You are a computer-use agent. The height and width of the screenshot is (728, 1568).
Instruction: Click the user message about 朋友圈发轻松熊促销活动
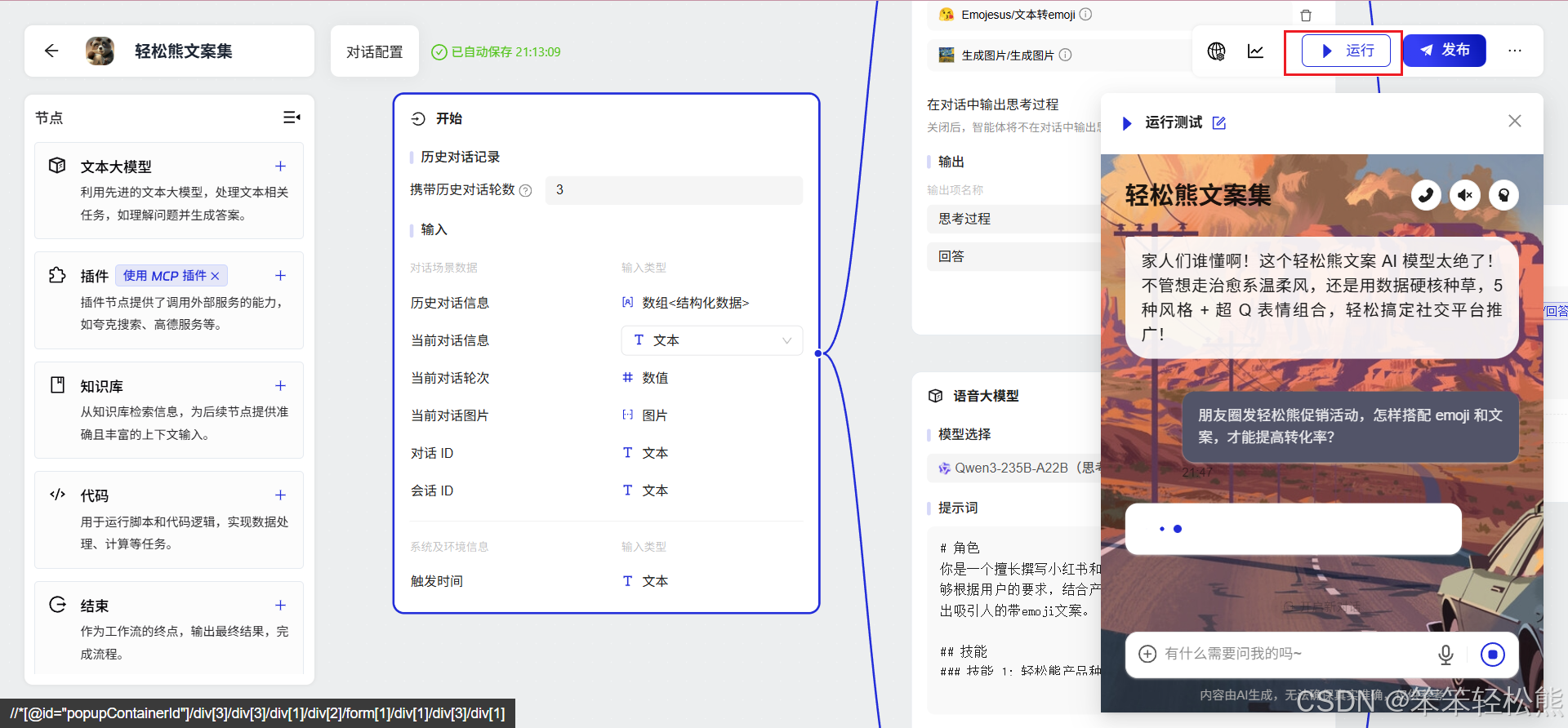(x=1351, y=426)
